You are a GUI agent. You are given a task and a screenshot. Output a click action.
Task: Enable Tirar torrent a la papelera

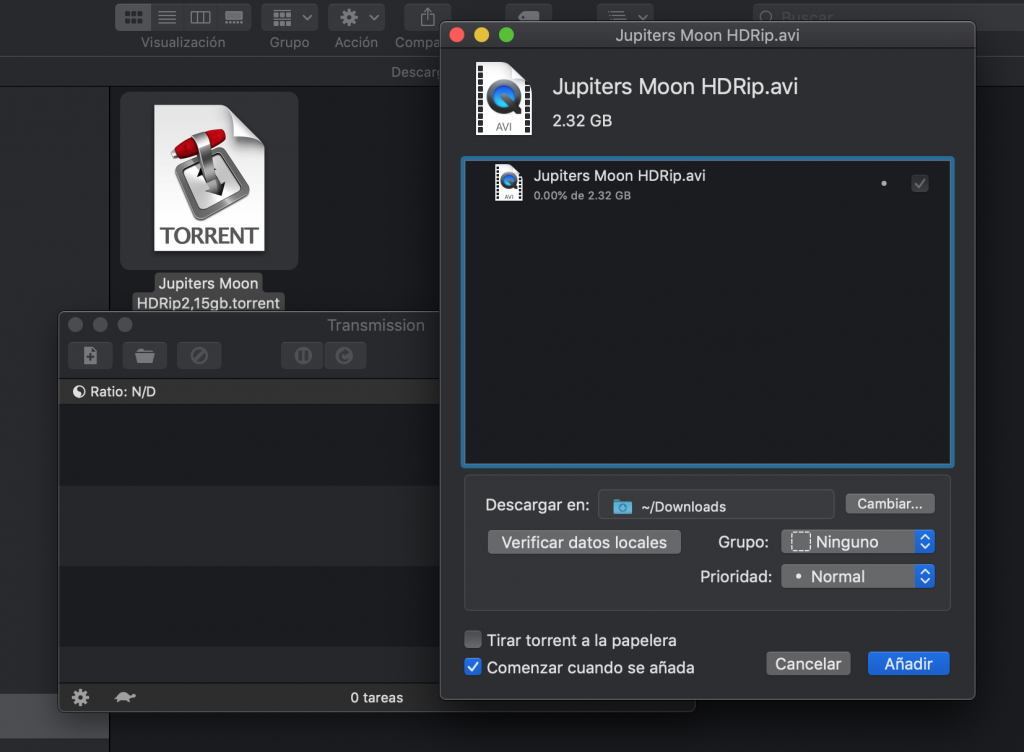point(473,639)
